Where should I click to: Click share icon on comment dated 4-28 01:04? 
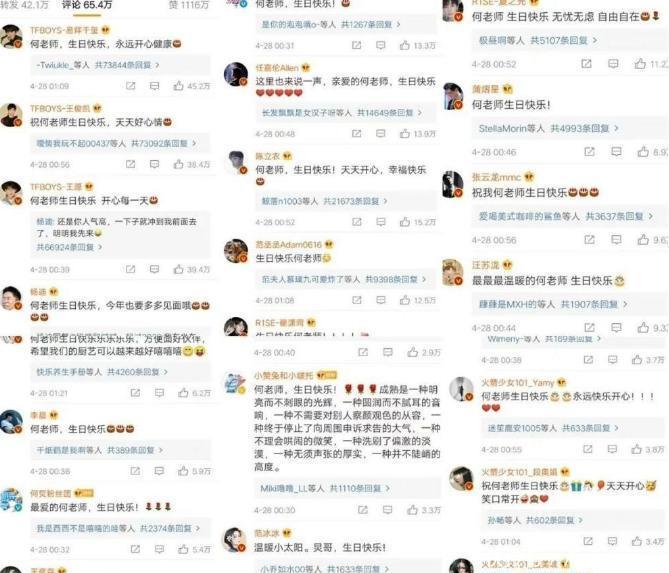pos(588,541)
